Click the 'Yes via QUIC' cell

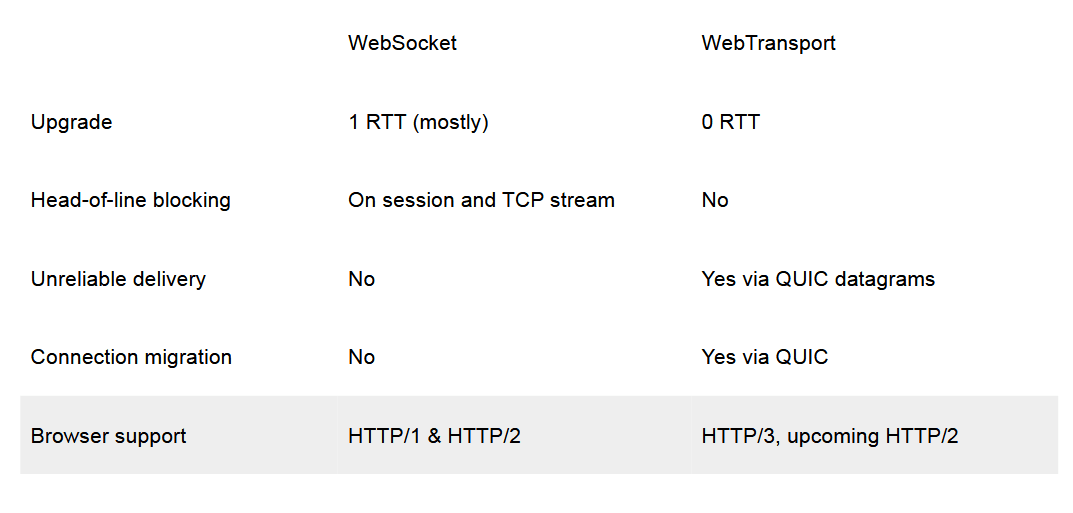tap(765, 357)
